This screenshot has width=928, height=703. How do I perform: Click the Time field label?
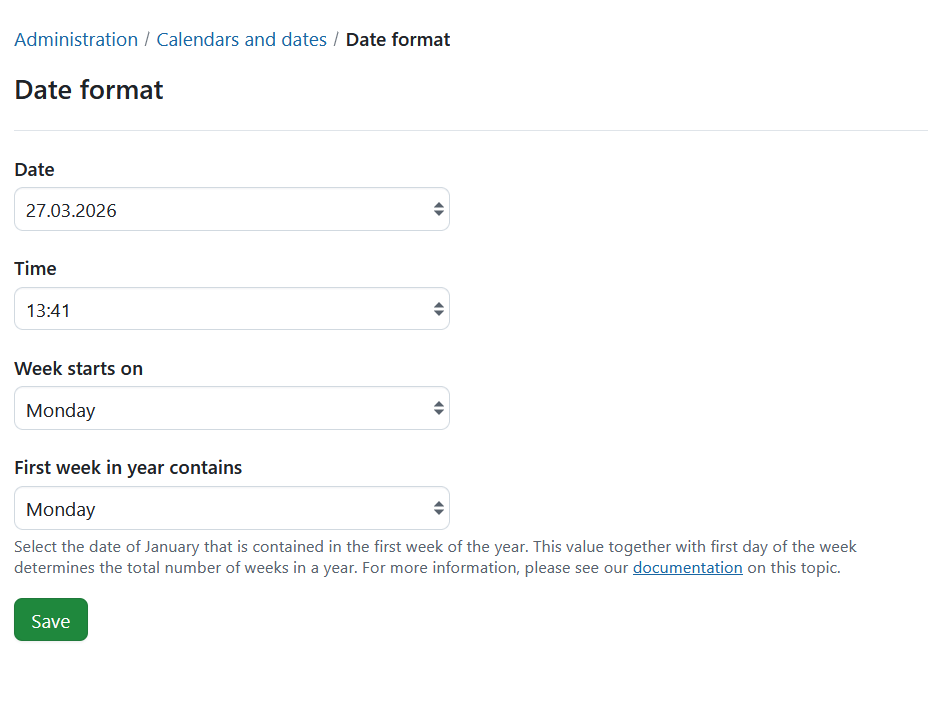tap(35, 268)
